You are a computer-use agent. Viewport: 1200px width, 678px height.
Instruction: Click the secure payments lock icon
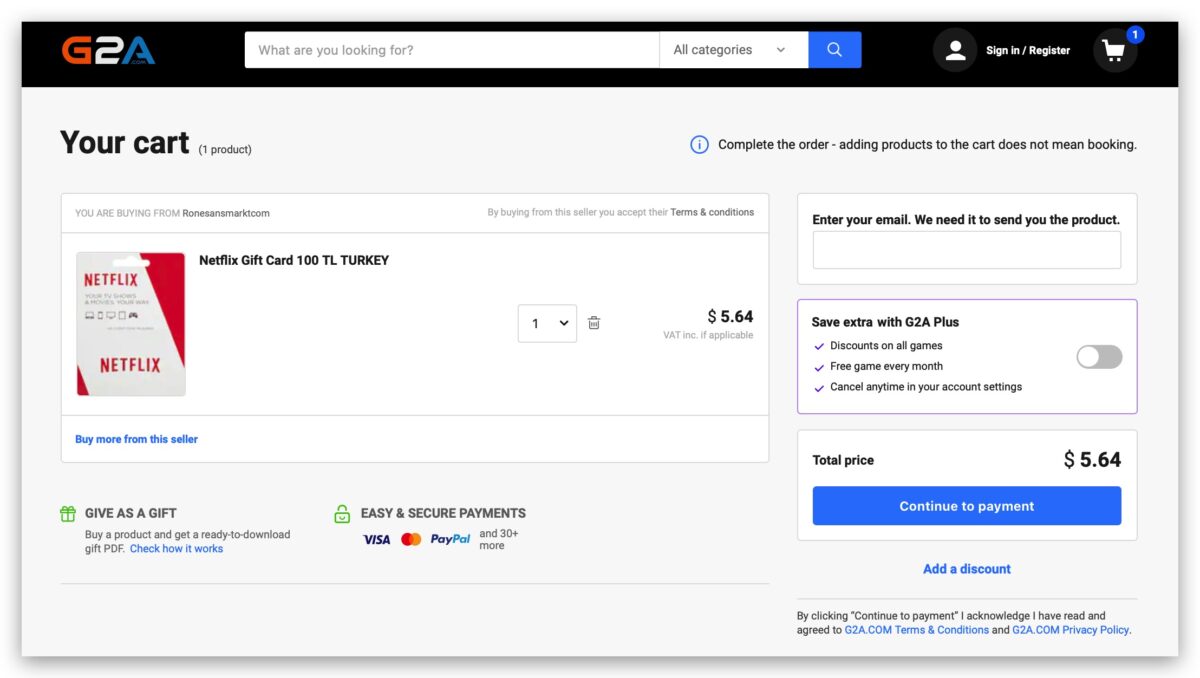coord(342,514)
